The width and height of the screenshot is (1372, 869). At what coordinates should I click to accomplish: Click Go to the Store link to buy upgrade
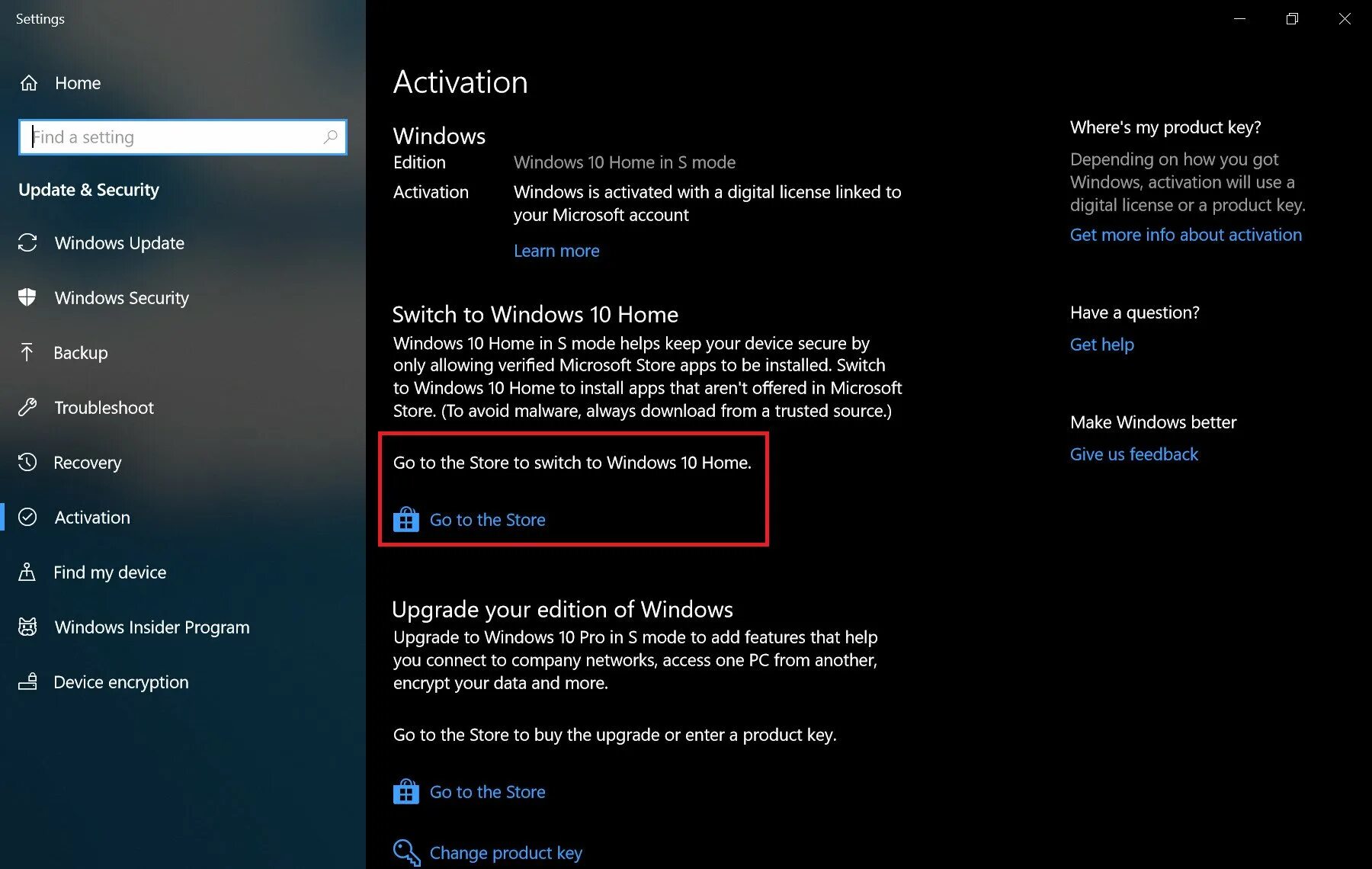click(488, 792)
